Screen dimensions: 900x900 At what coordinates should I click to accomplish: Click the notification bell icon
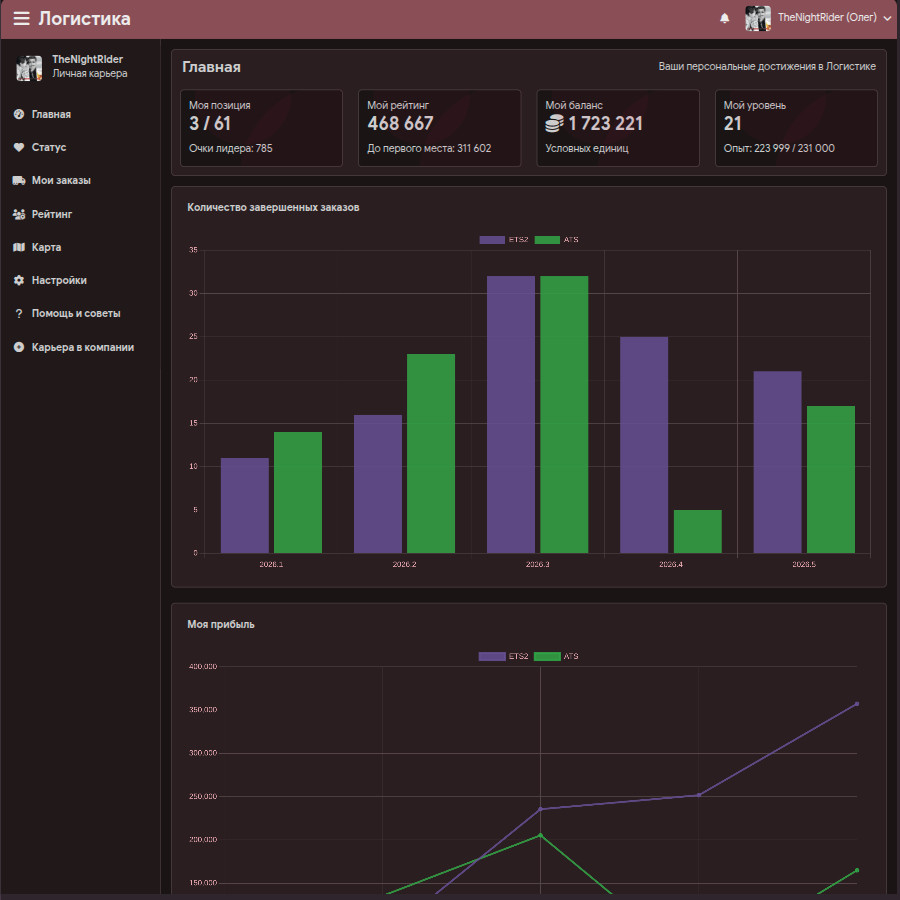click(x=724, y=18)
